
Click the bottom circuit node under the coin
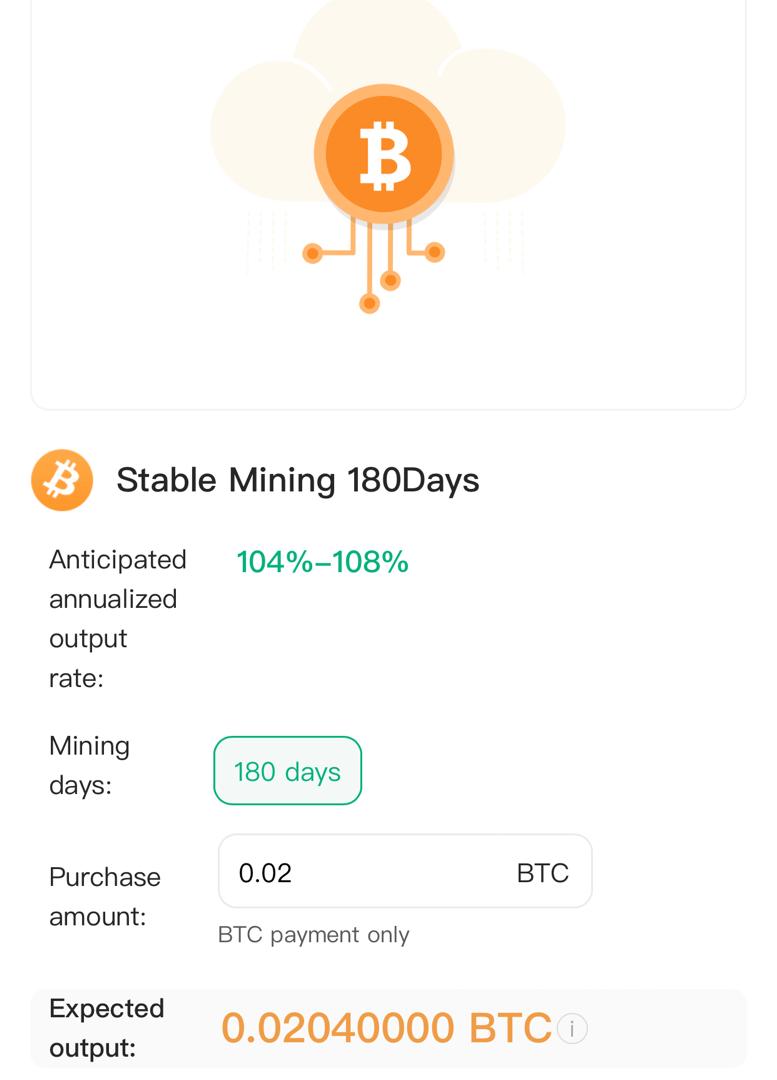coord(370,303)
